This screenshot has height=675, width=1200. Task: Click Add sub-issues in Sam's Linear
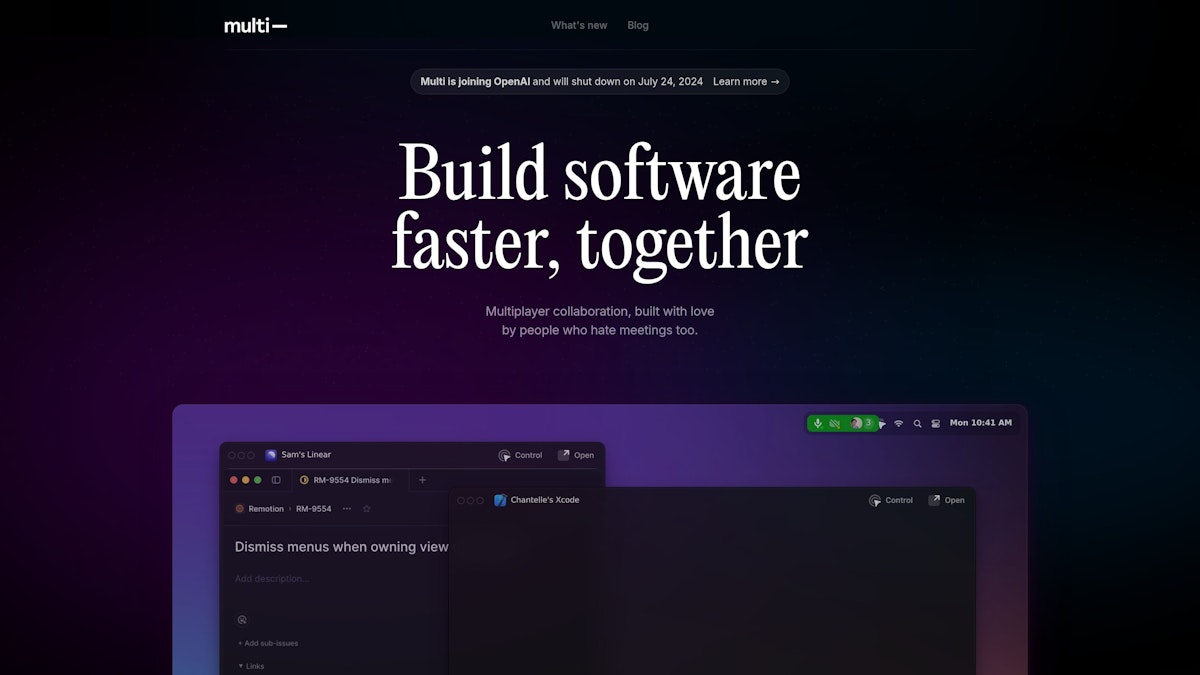(267, 643)
